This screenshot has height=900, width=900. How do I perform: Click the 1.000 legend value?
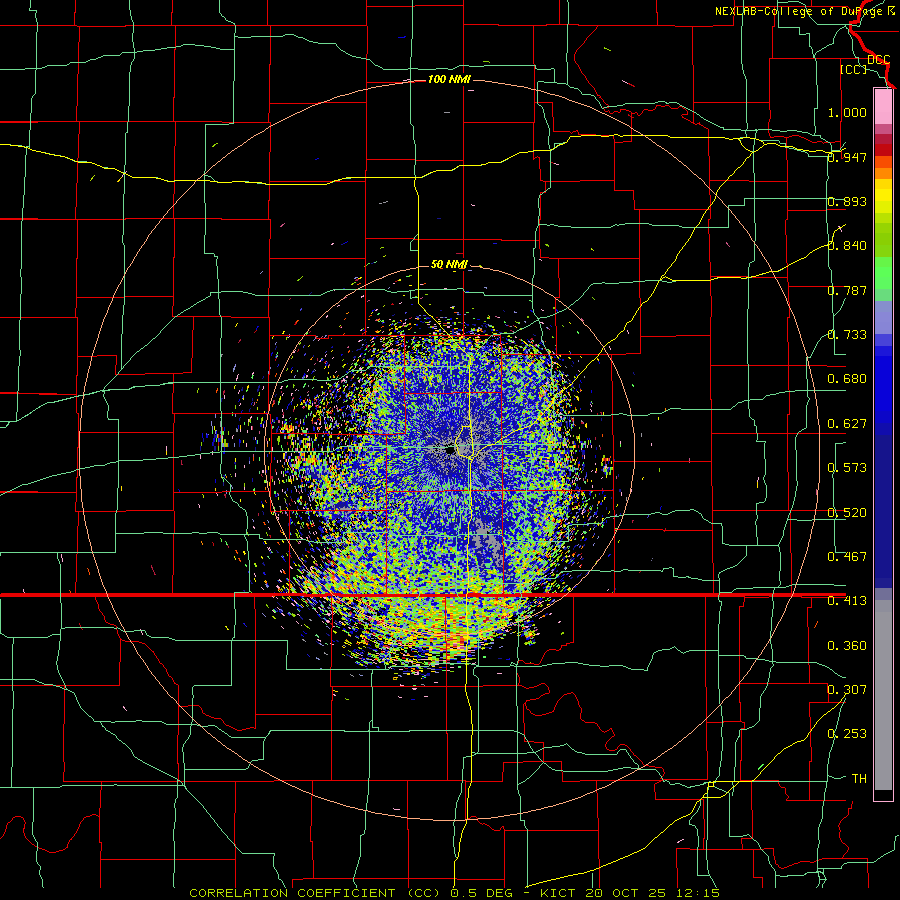point(847,112)
